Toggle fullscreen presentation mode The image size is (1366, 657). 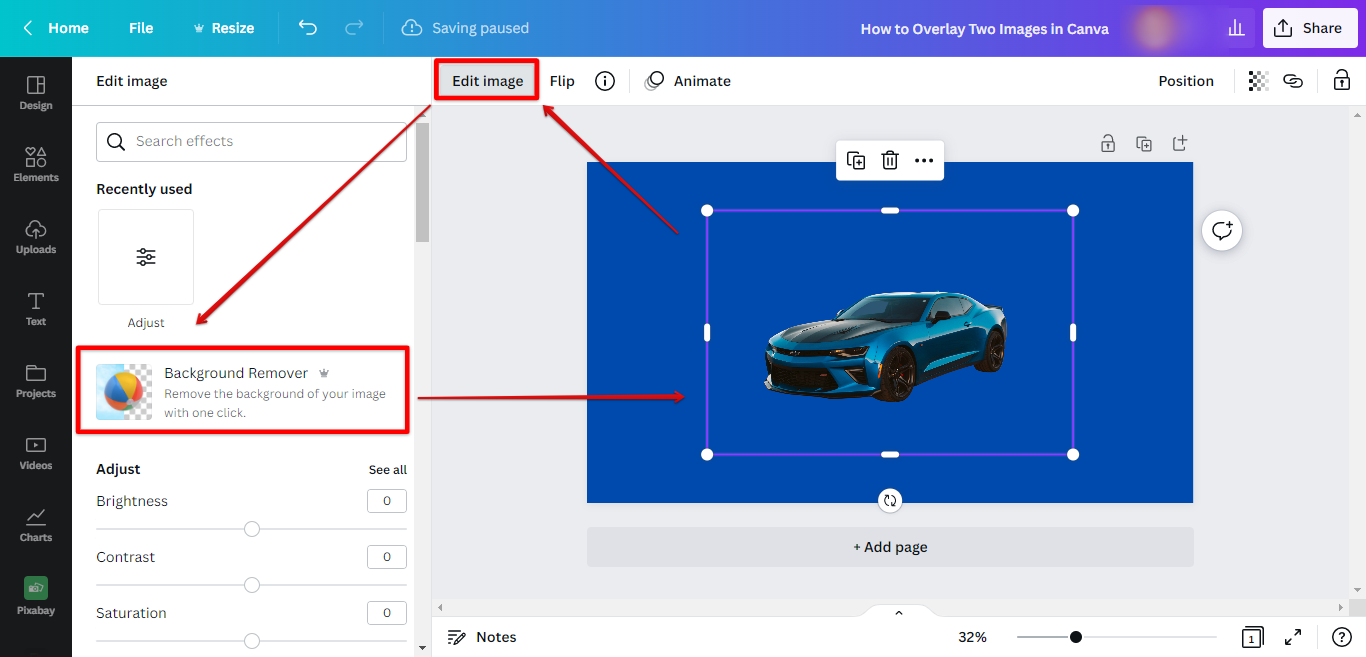tap(1293, 637)
